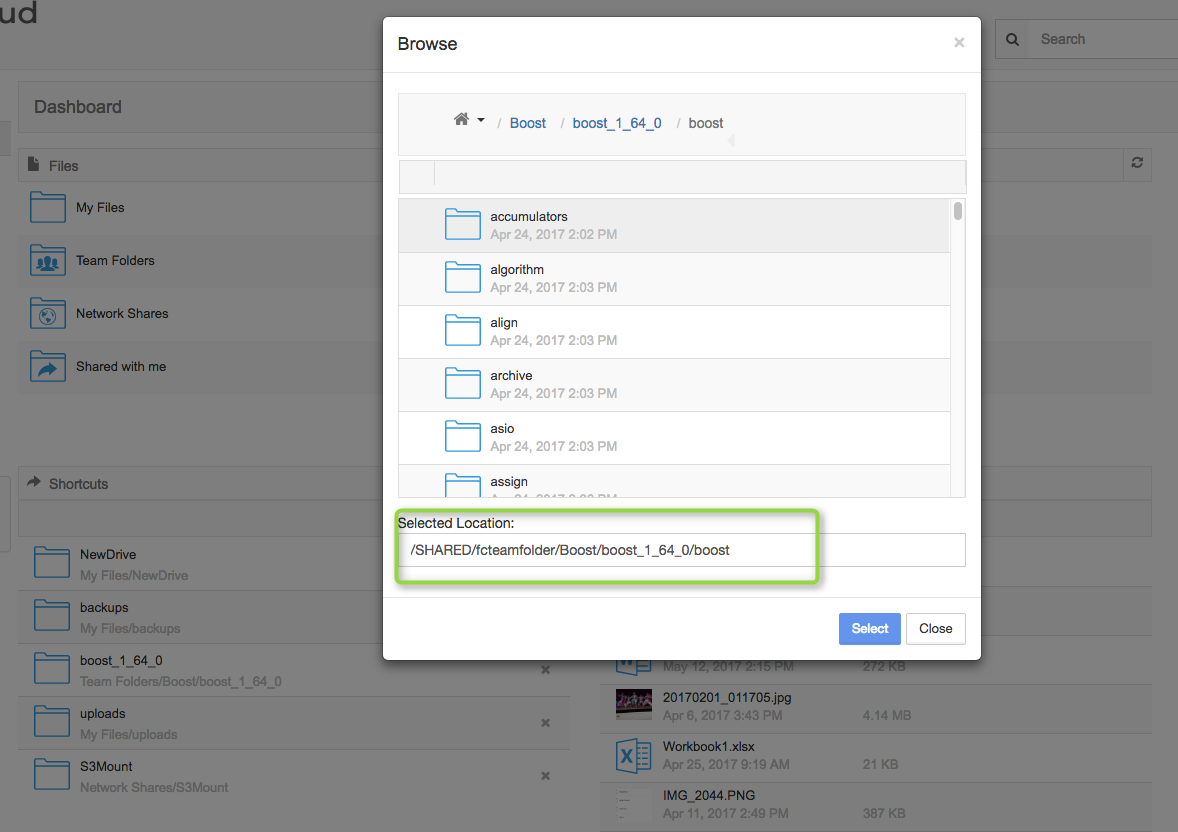The width and height of the screenshot is (1178, 832).
Task: Remove the uploads shortcut
Action: 545,723
